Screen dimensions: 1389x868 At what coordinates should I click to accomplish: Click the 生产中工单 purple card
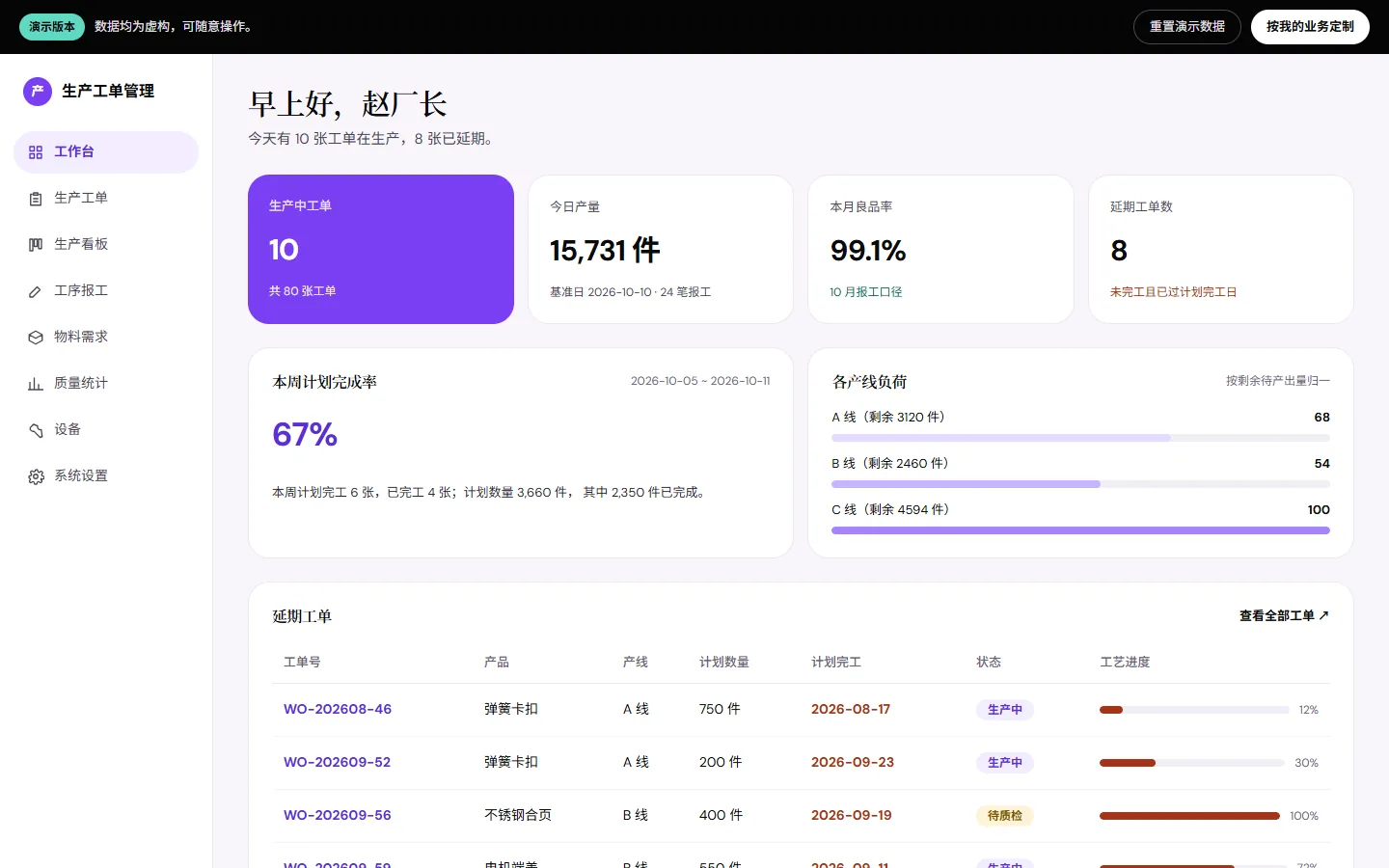381,249
